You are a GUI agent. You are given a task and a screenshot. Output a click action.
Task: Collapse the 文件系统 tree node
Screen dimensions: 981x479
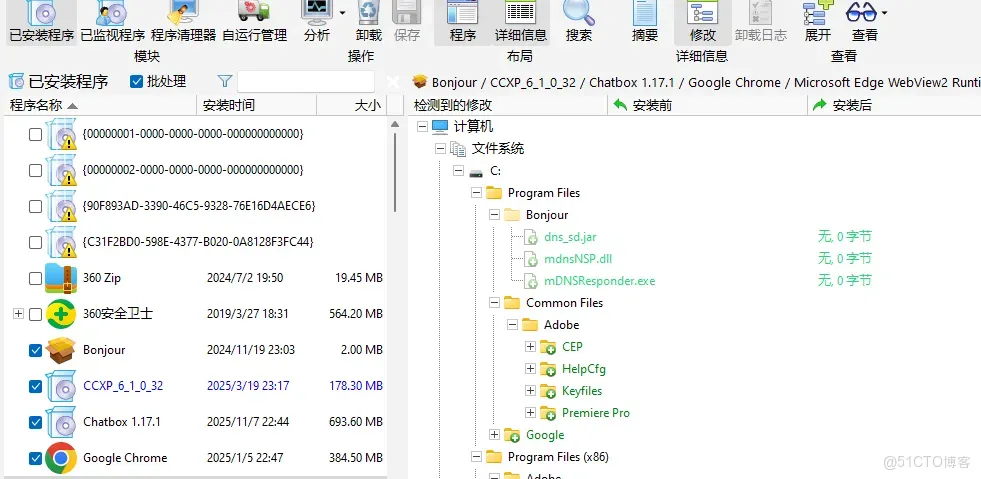(440, 149)
